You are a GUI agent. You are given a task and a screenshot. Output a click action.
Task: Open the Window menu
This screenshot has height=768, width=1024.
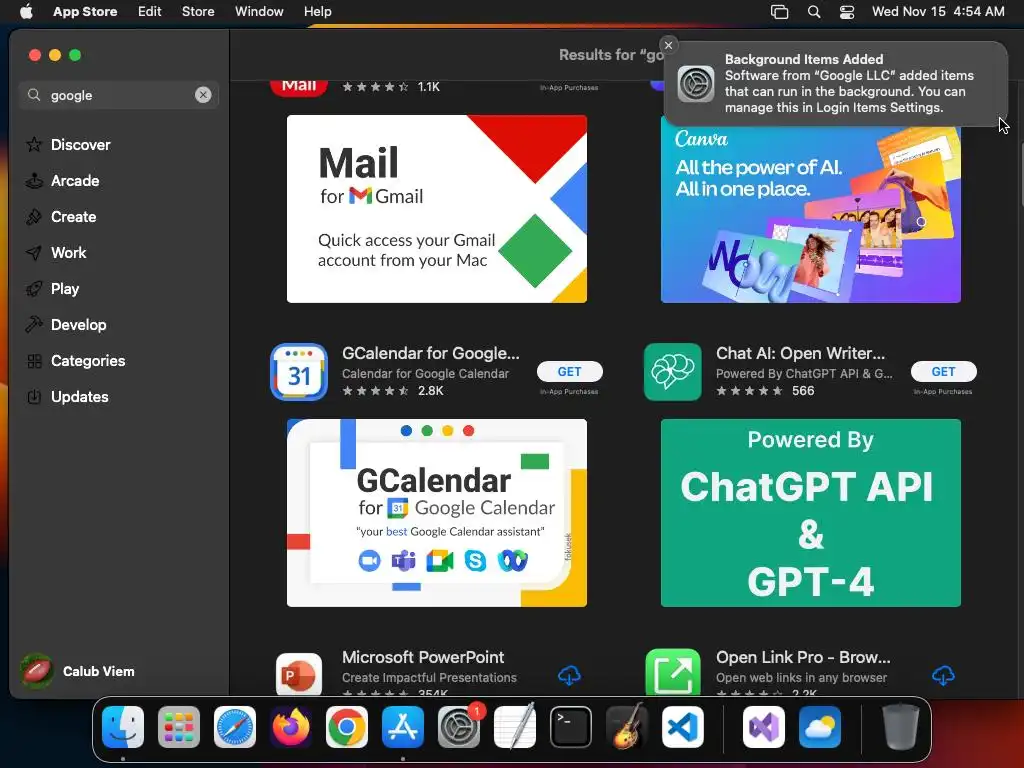point(259,11)
